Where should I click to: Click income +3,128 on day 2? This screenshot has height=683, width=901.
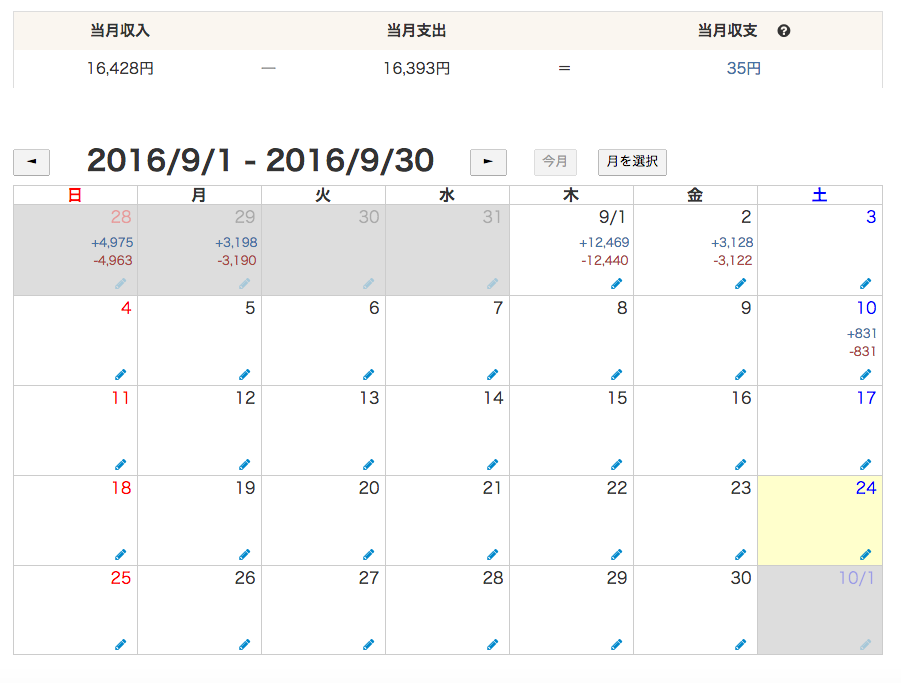coord(732,242)
